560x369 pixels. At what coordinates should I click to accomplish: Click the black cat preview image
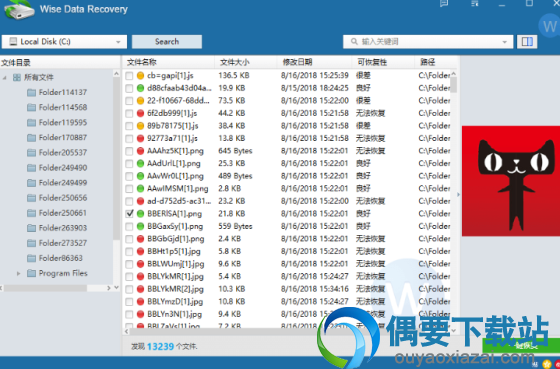(x=511, y=181)
